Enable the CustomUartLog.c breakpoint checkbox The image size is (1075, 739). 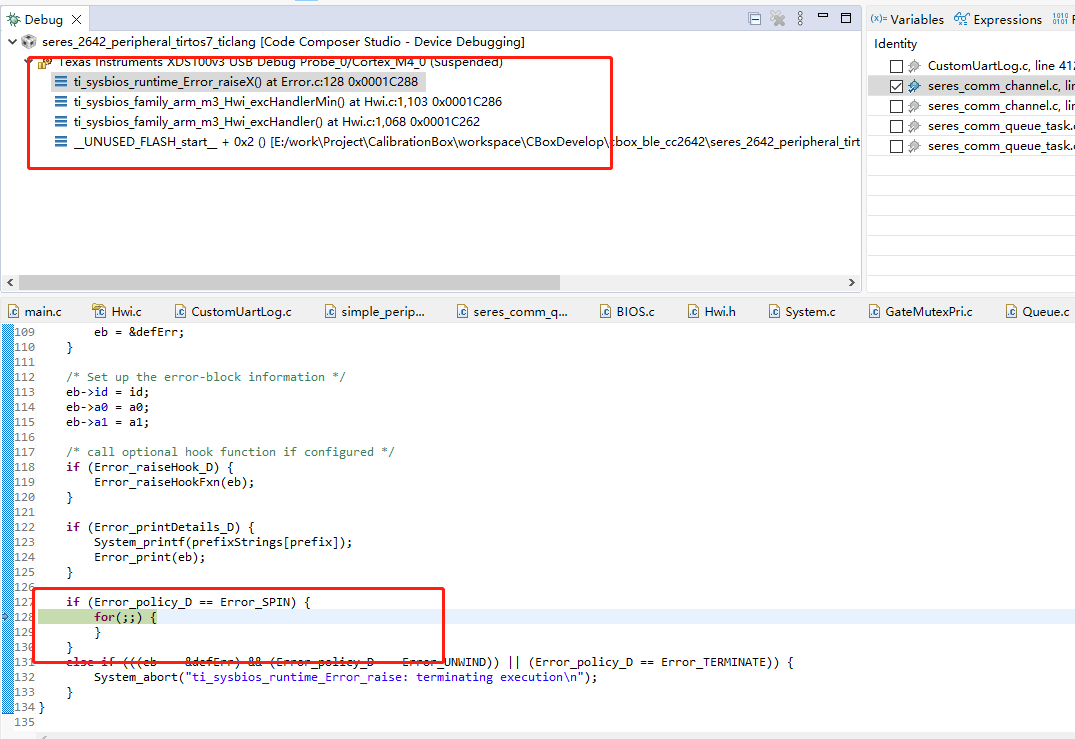click(896, 66)
